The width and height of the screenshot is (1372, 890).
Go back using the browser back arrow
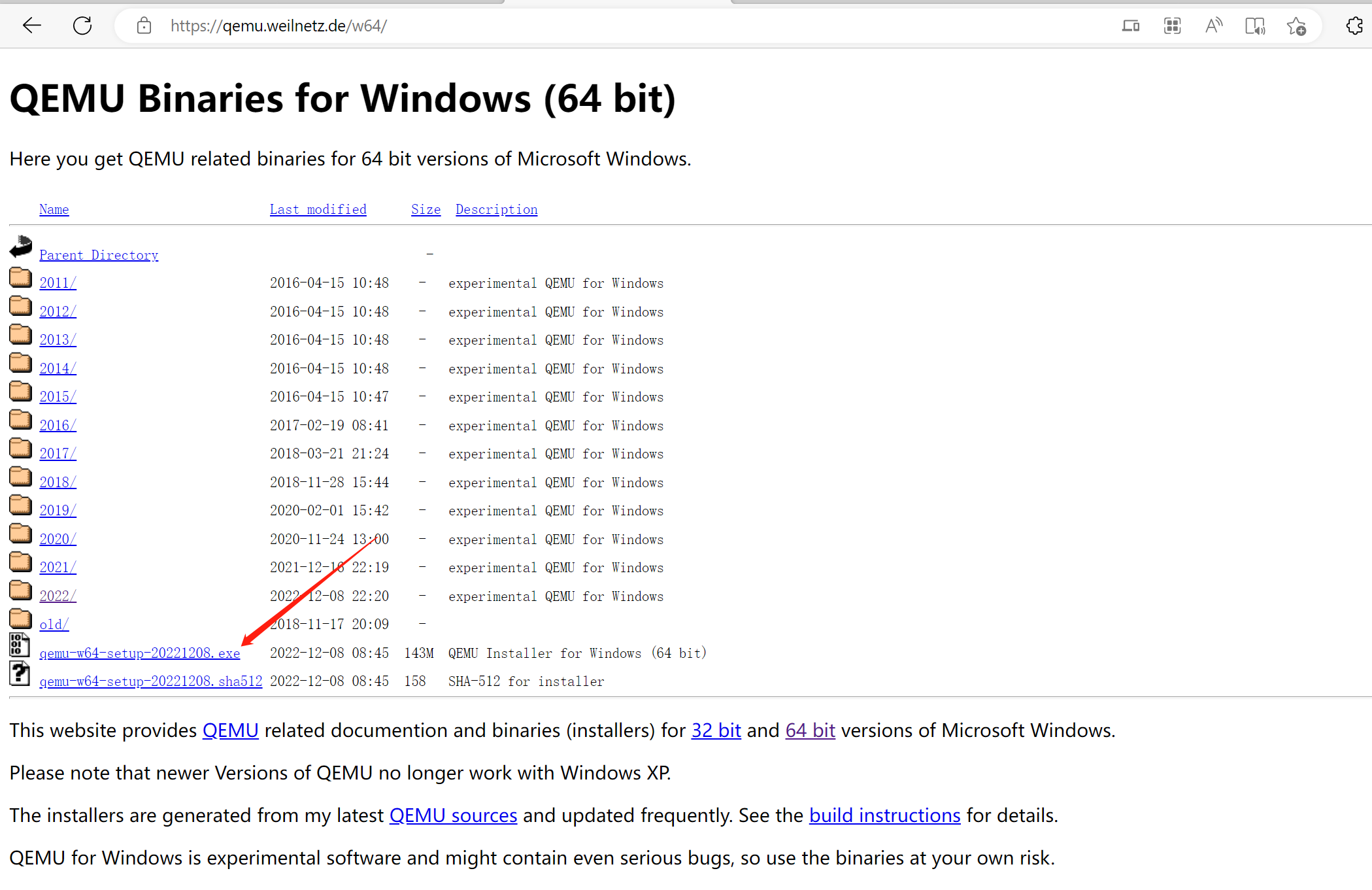(31, 26)
